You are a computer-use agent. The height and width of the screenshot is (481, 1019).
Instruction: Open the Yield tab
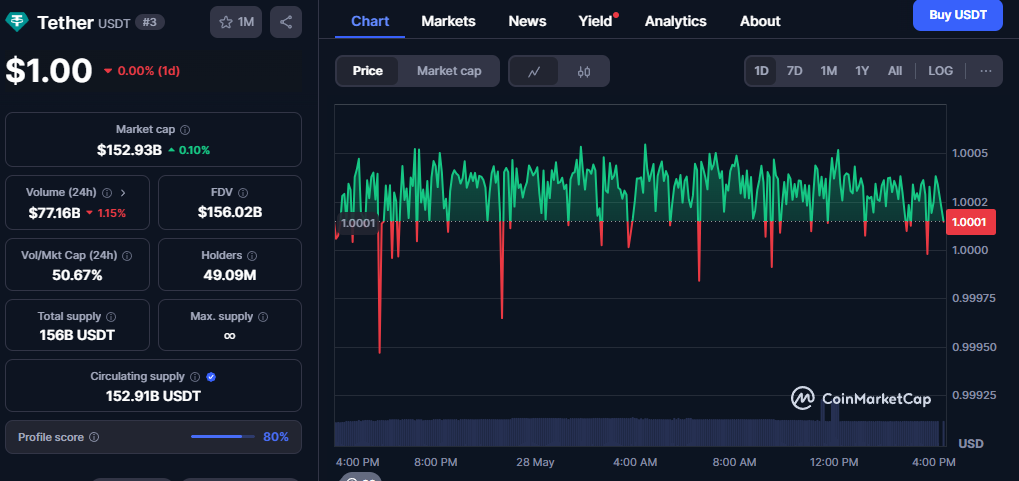596,21
